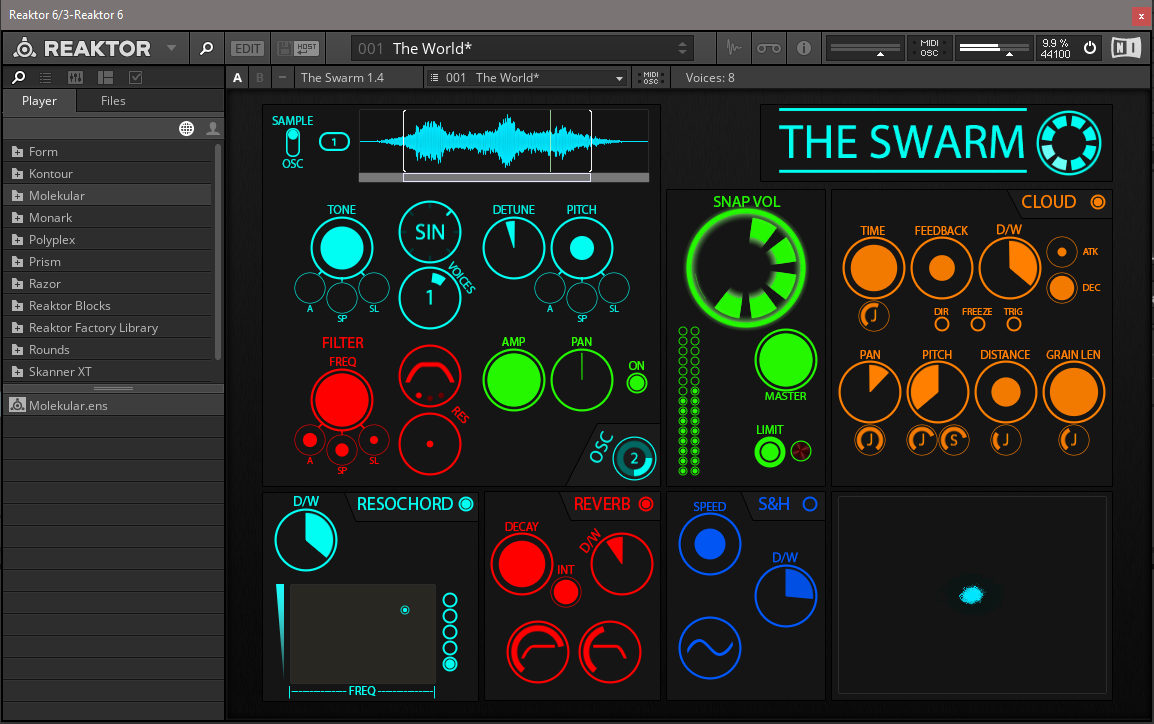Switch to the Files tab

pos(113,101)
